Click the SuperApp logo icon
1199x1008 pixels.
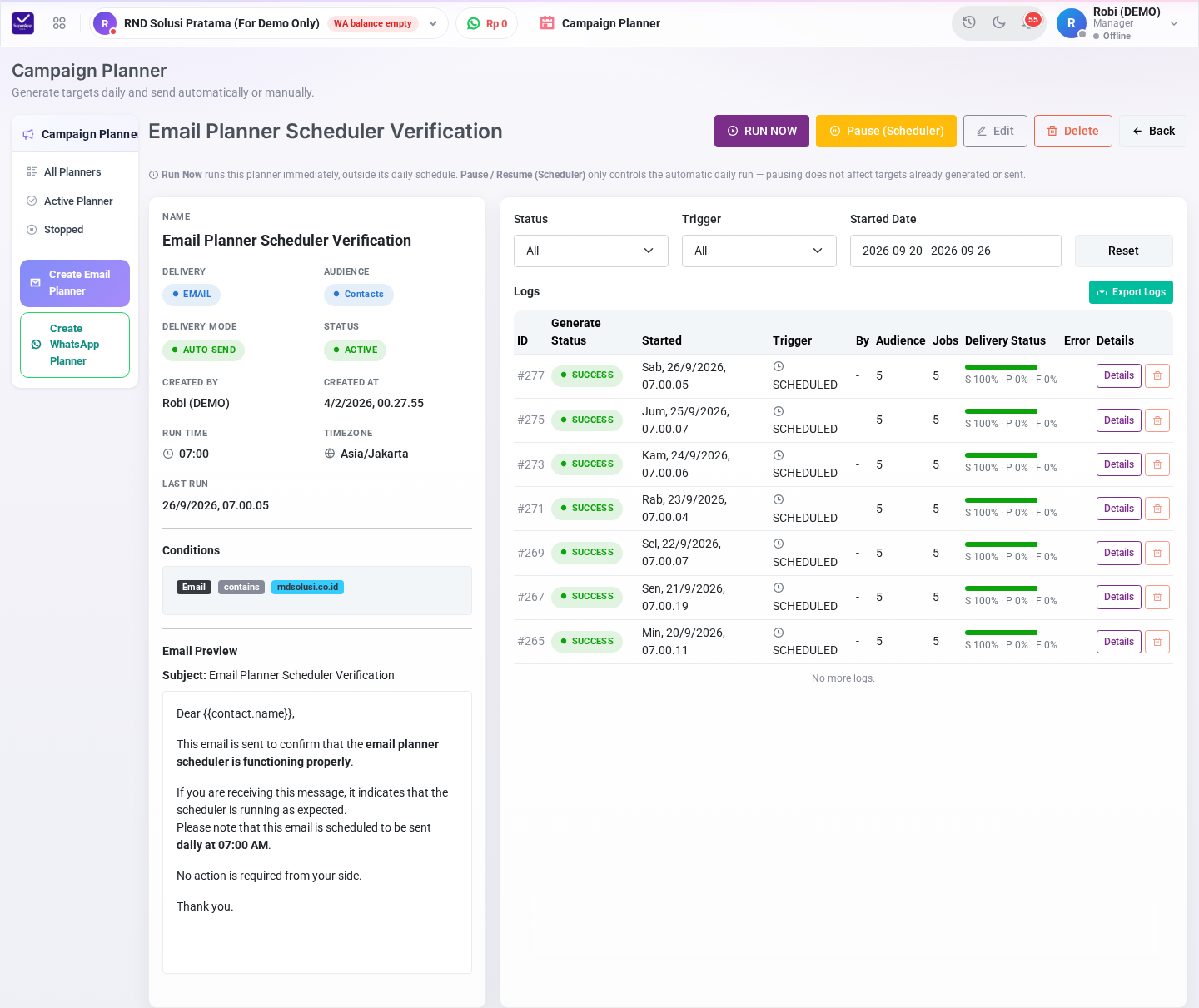click(23, 23)
